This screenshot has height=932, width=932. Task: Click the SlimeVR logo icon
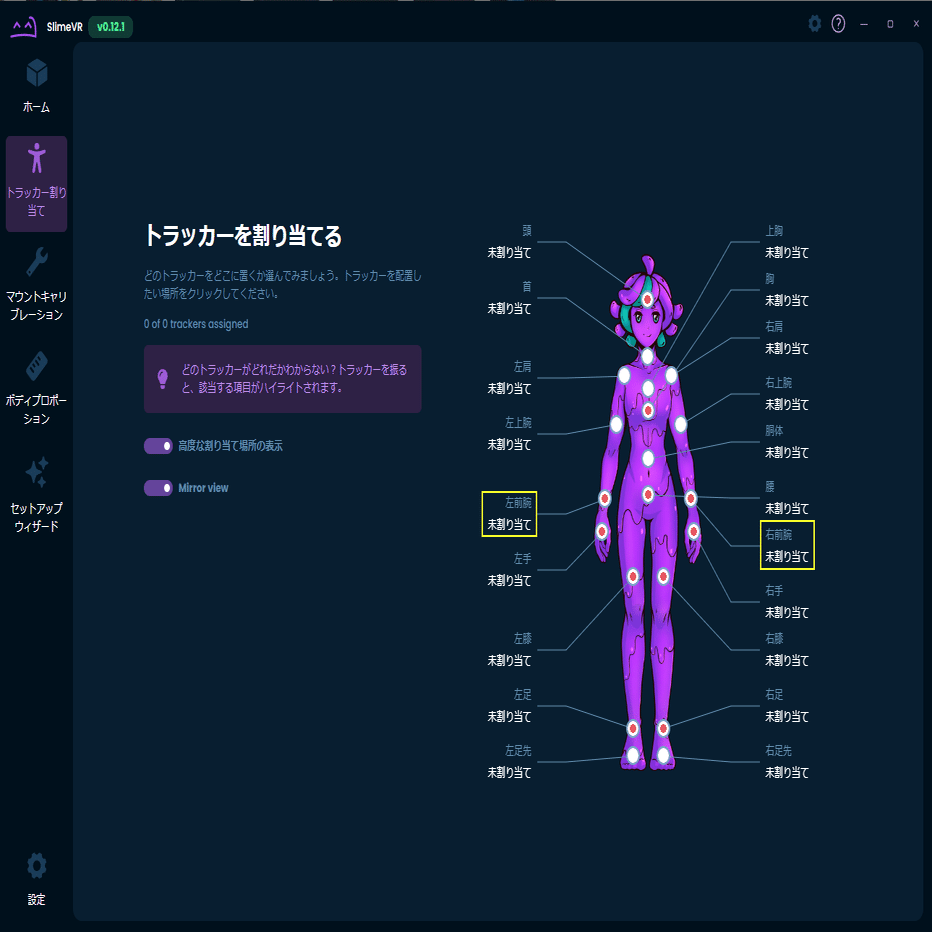[24, 27]
